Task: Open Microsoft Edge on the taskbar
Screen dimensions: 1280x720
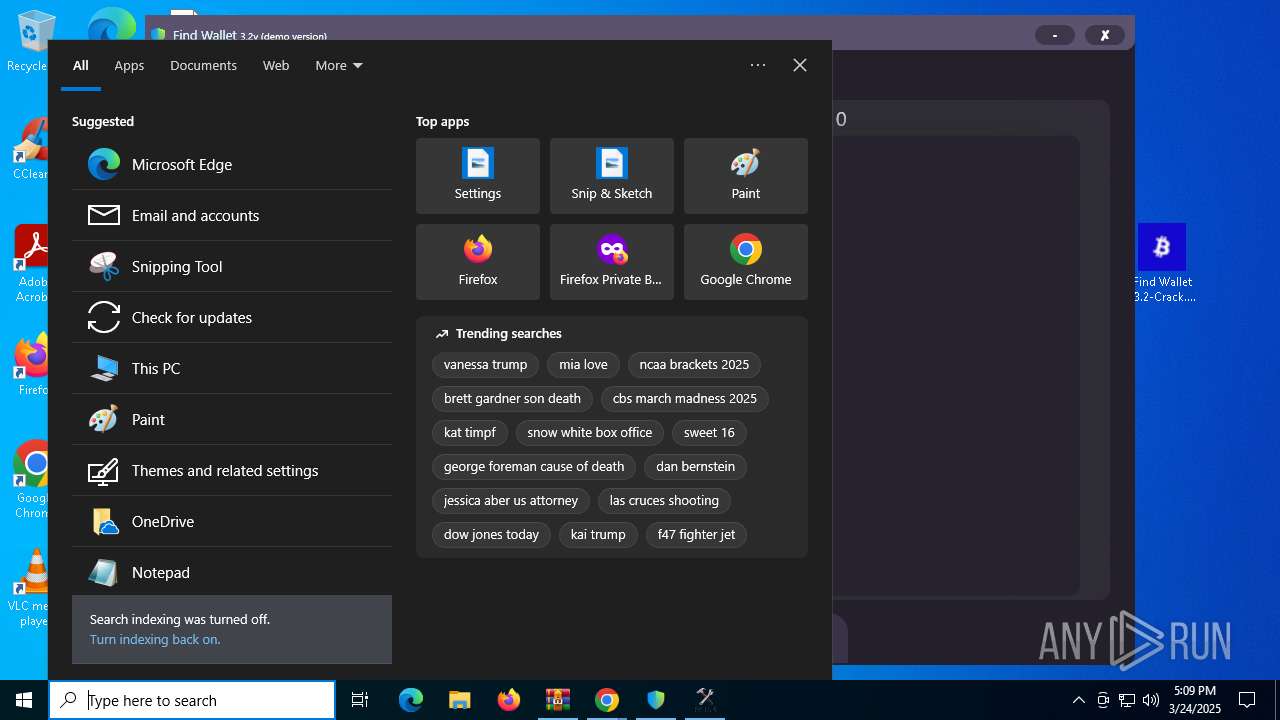Action: (411, 700)
